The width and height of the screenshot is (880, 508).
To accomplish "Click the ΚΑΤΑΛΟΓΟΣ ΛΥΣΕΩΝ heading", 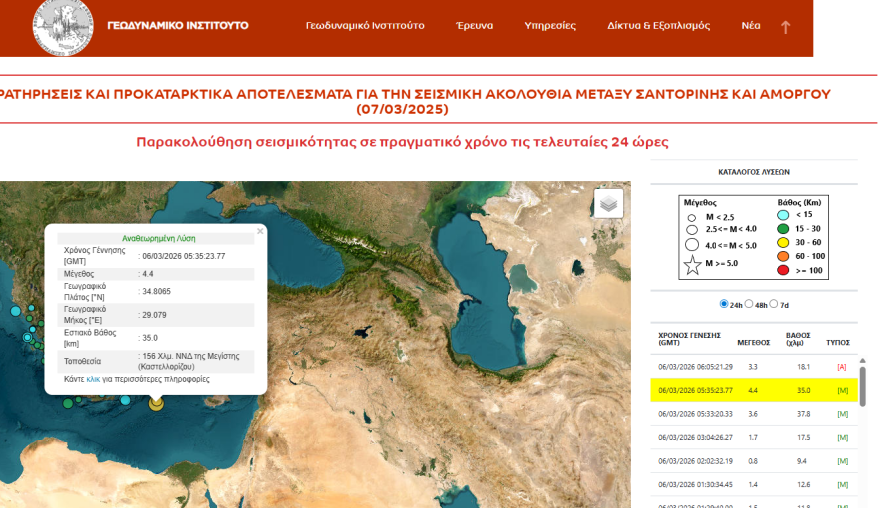I will pos(754,172).
